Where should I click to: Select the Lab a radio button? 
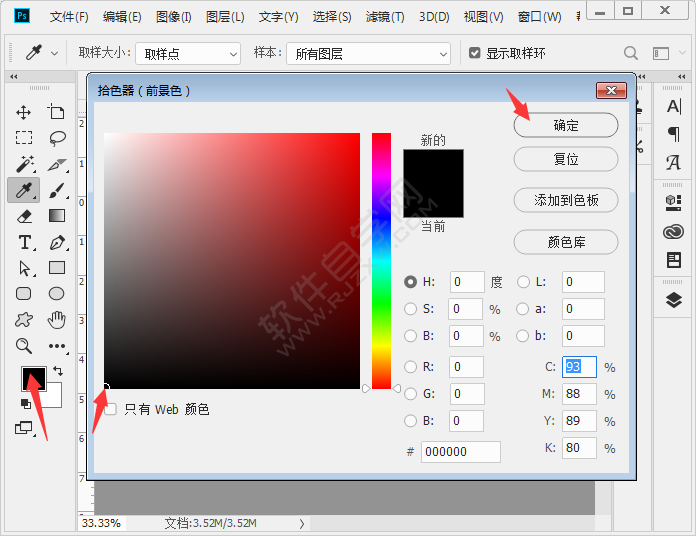[x=522, y=309]
